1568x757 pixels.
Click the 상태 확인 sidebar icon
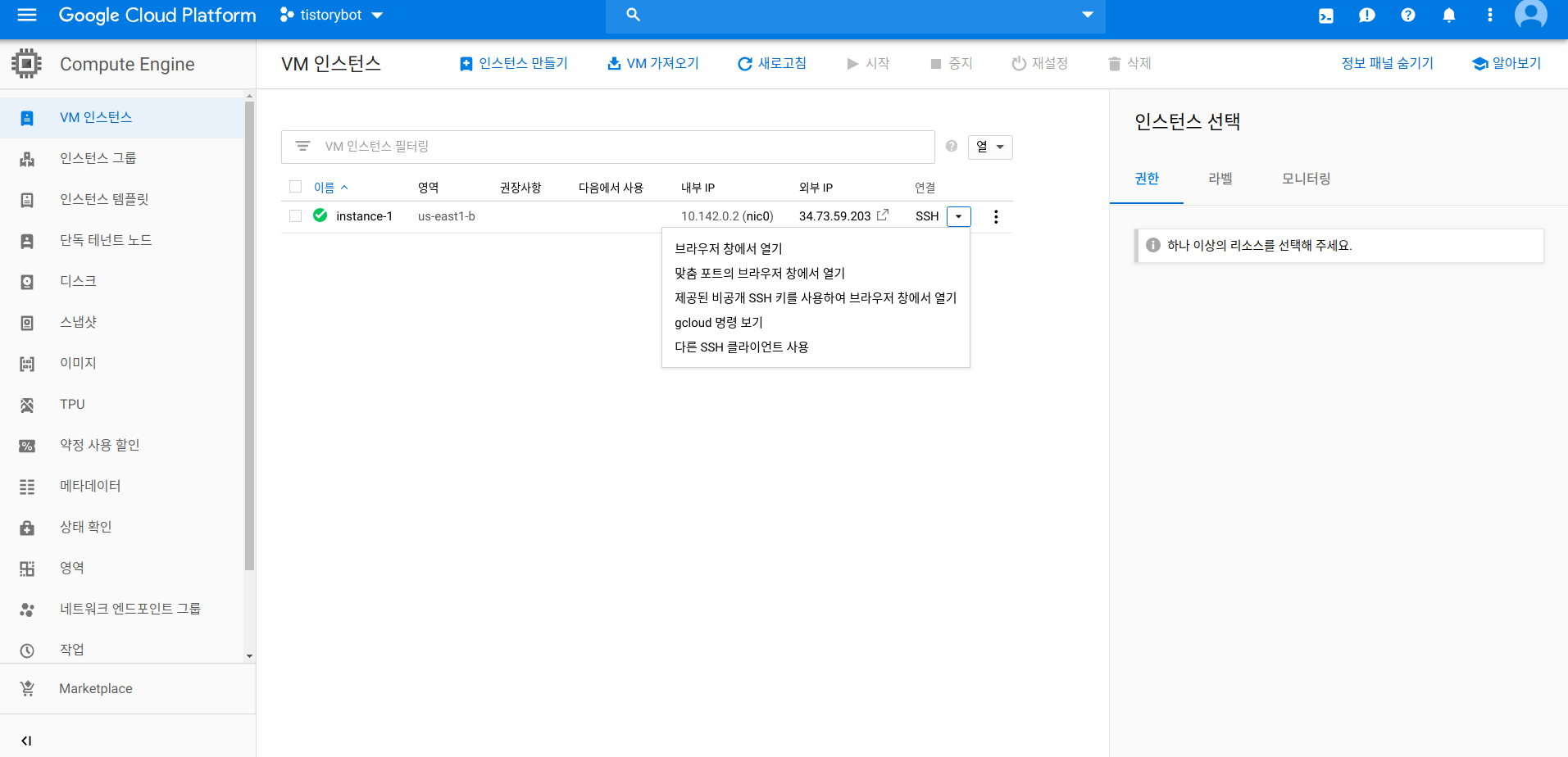27,528
